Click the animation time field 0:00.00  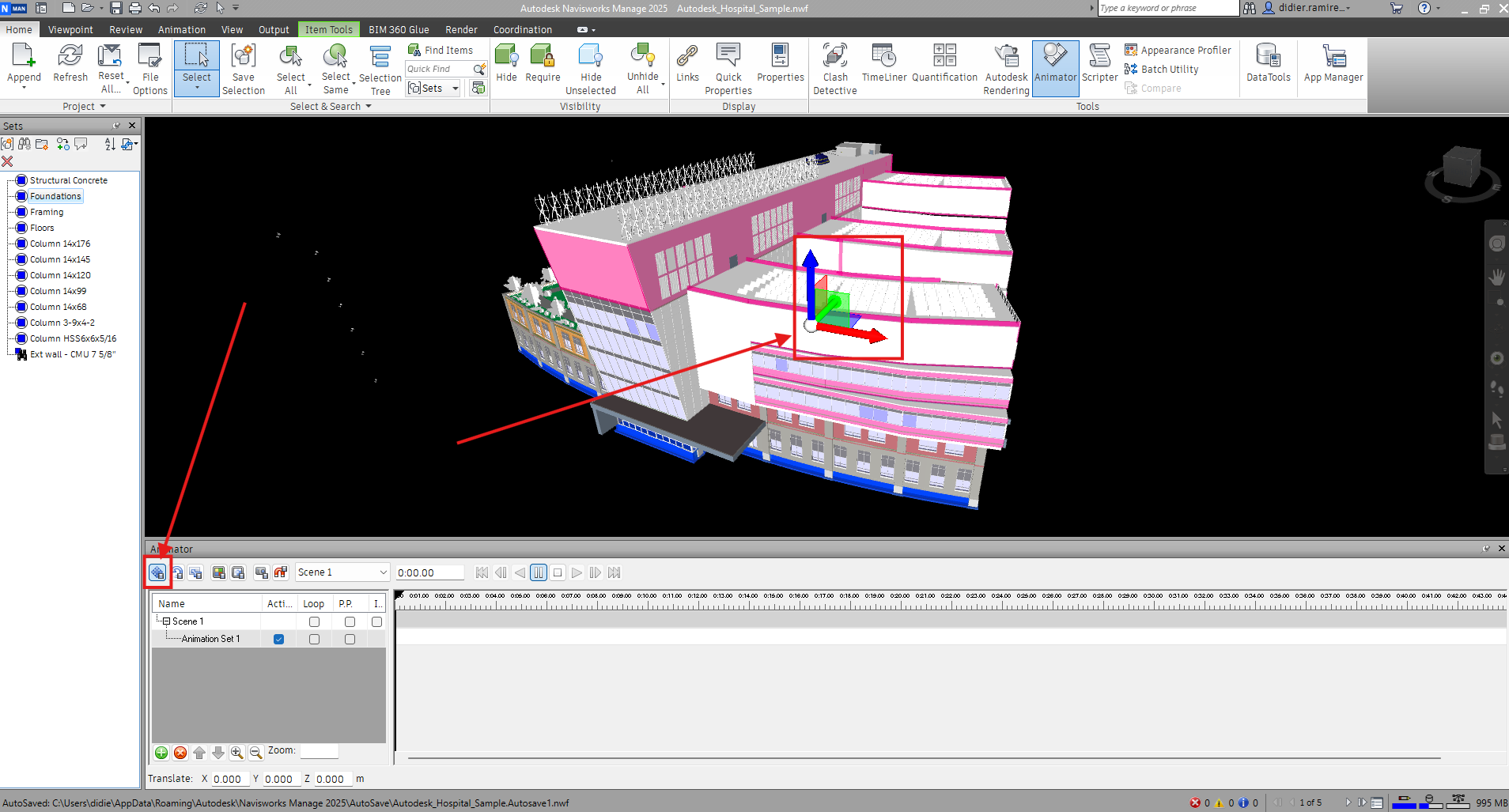click(x=429, y=572)
